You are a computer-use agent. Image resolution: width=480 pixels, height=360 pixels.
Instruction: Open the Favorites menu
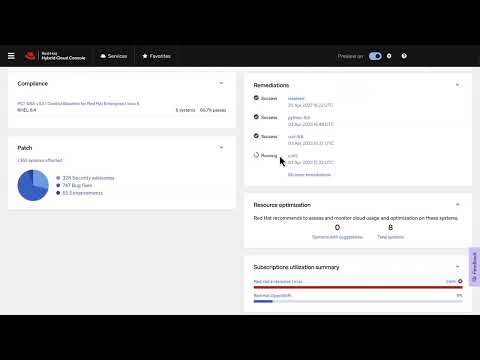(156, 56)
